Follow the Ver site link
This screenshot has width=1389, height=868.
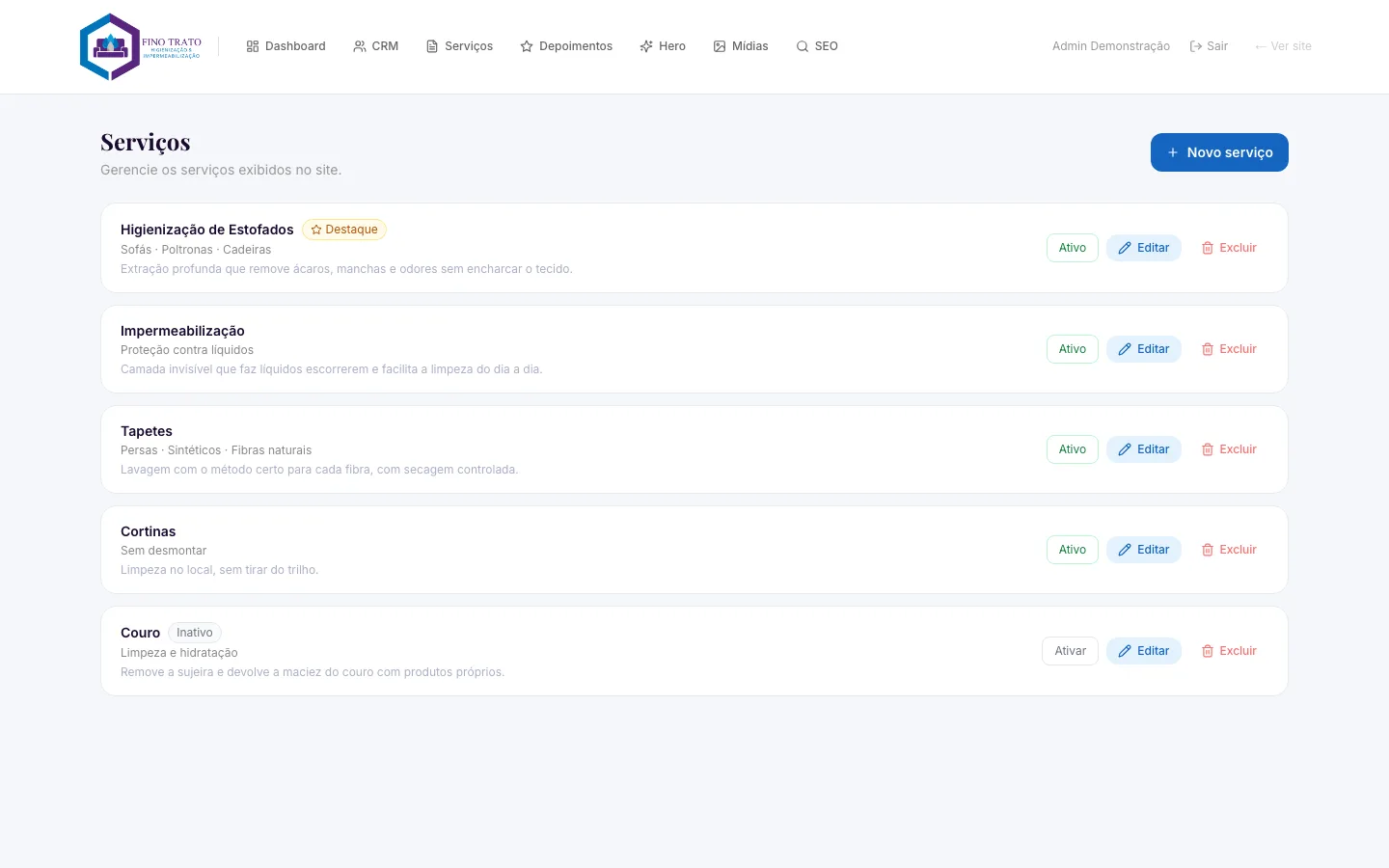tap(1283, 46)
